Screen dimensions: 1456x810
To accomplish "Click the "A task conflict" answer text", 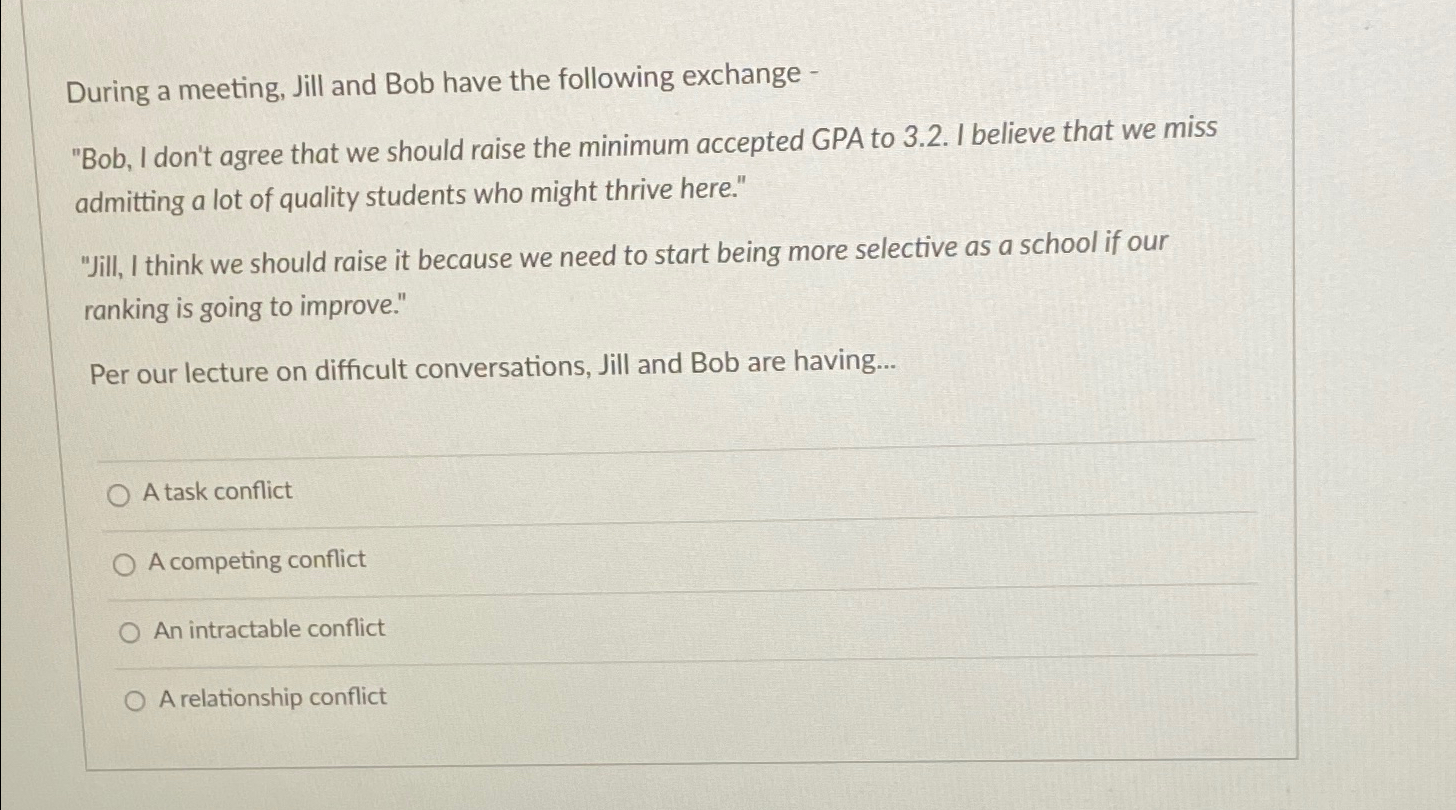I will point(217,491).
